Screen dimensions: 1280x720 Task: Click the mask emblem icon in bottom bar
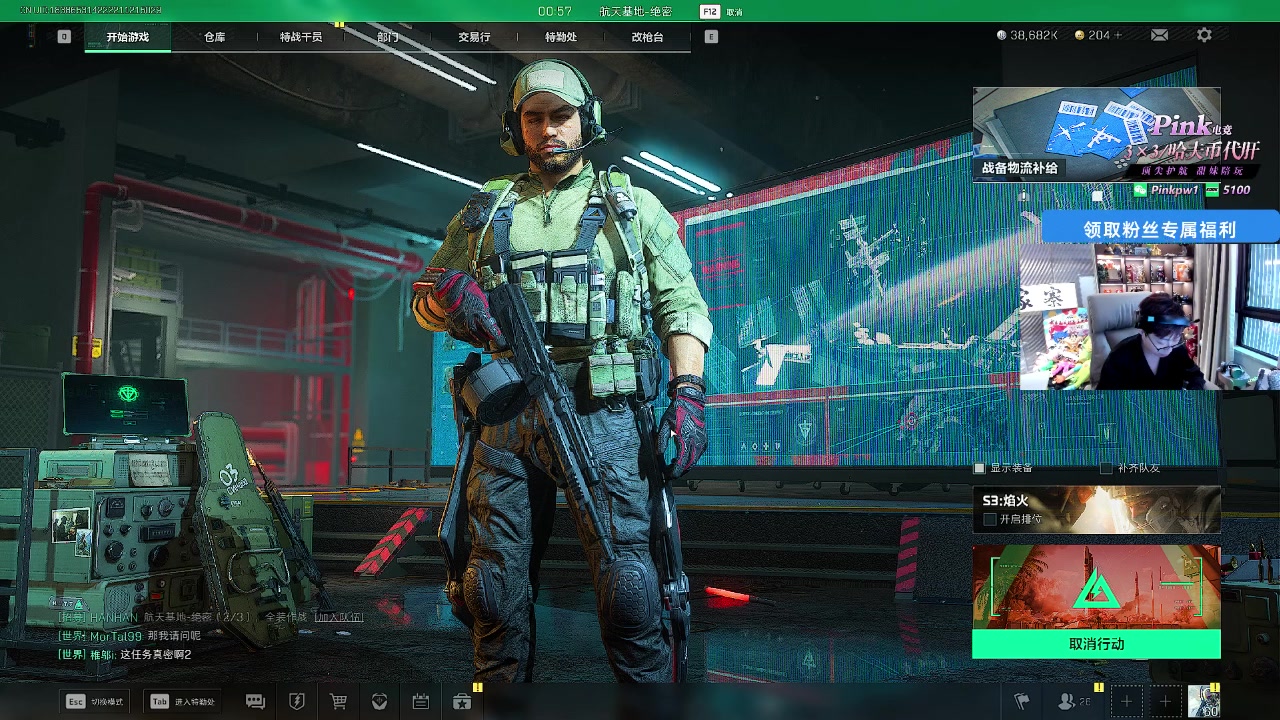point(379,702)
